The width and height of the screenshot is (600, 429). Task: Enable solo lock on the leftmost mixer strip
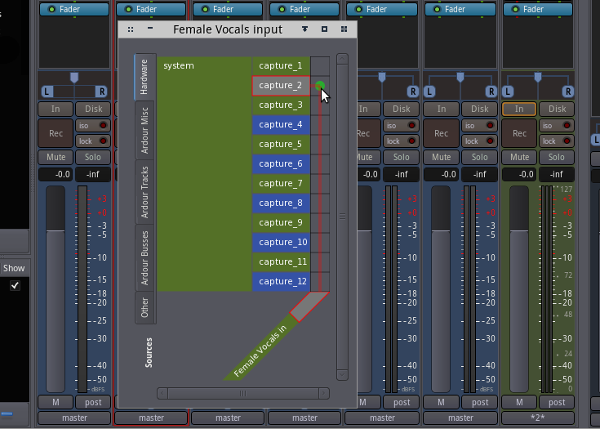(93, 141)
